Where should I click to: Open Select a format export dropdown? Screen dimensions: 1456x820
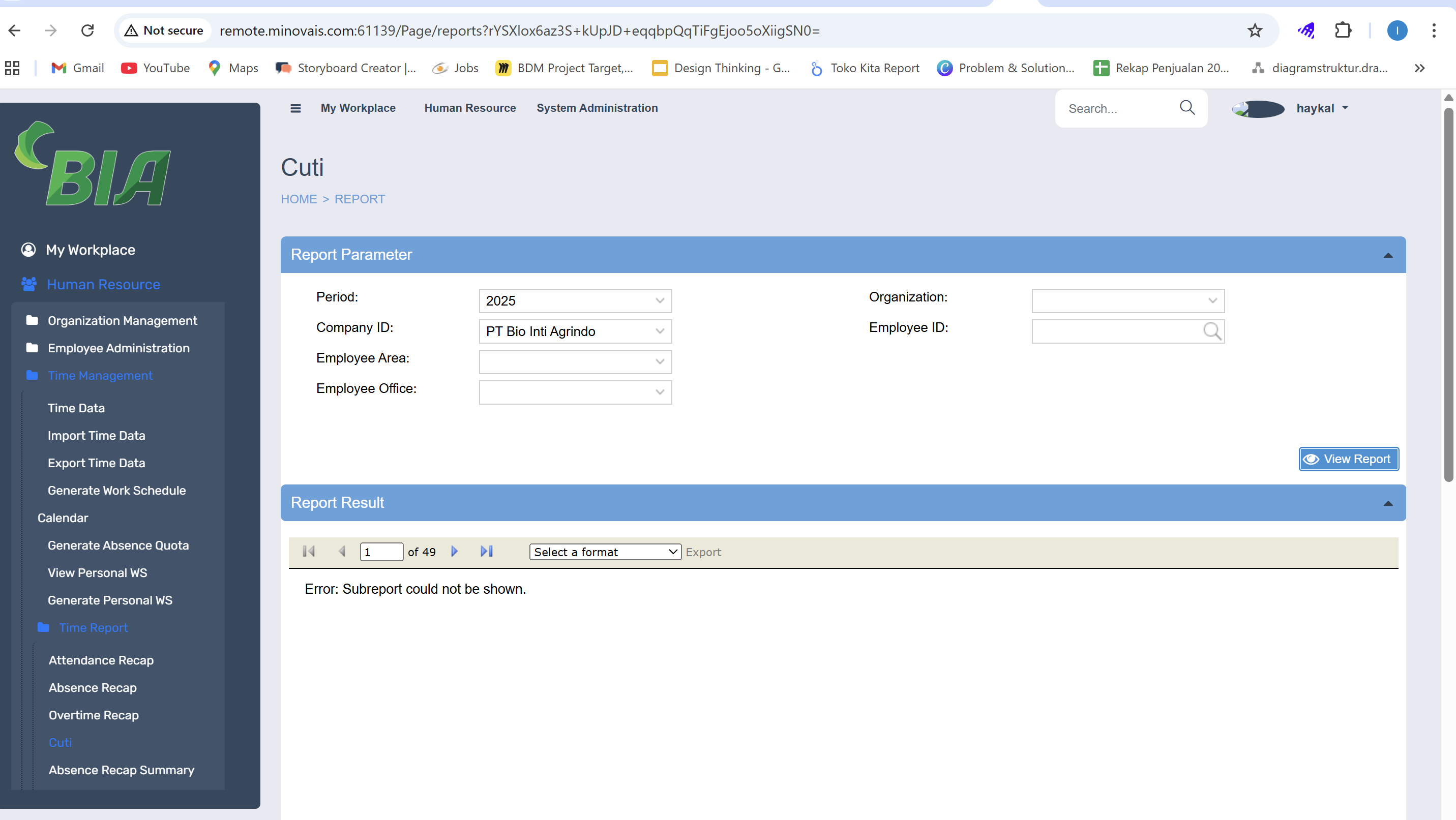[x=605, y=552]
